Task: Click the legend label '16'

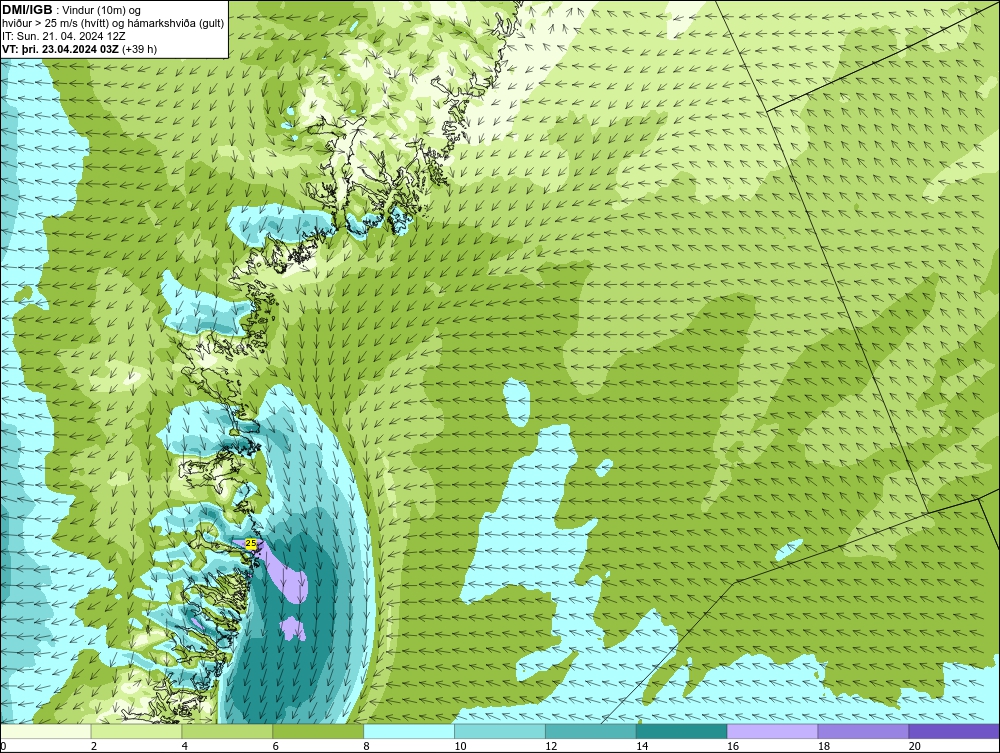Action: [733, 746]
